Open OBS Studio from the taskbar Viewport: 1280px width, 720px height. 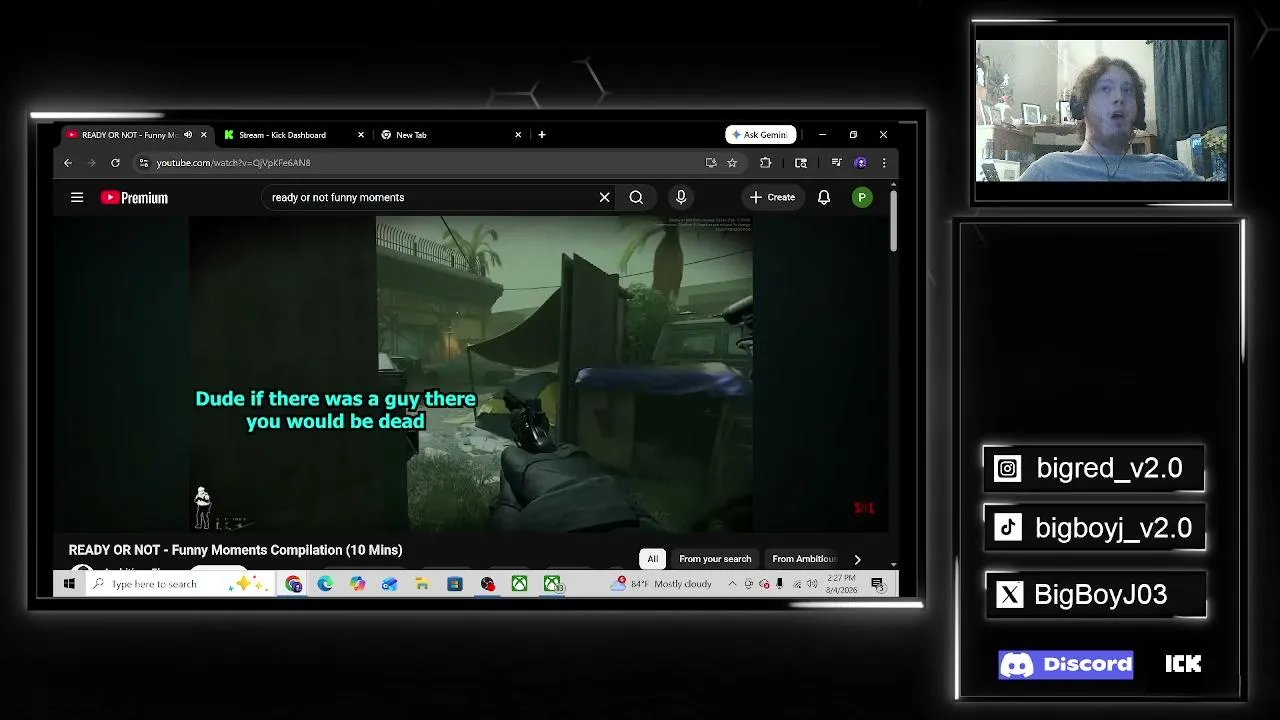(487, 584)
